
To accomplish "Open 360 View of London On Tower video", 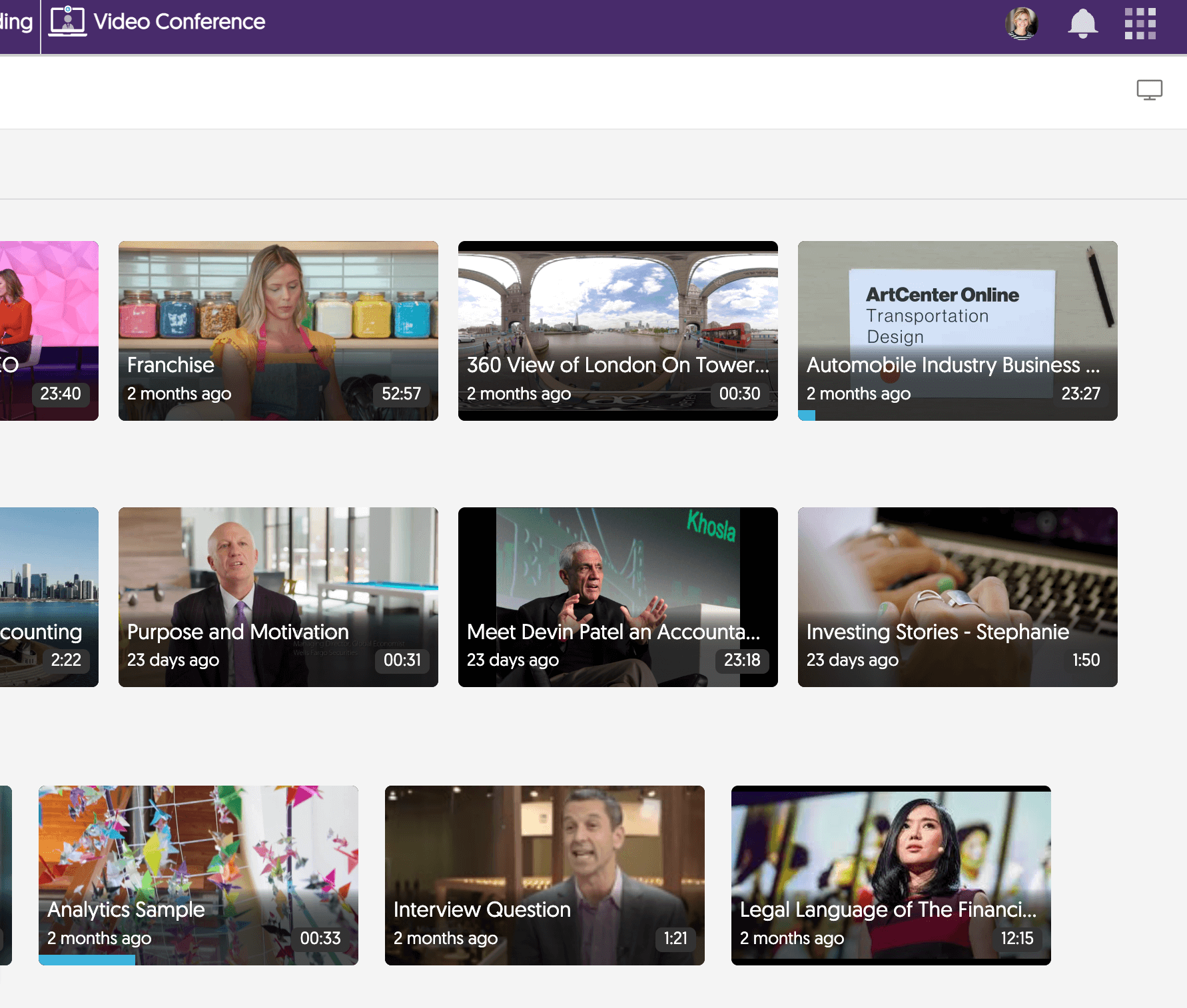I will coord(618,331).
